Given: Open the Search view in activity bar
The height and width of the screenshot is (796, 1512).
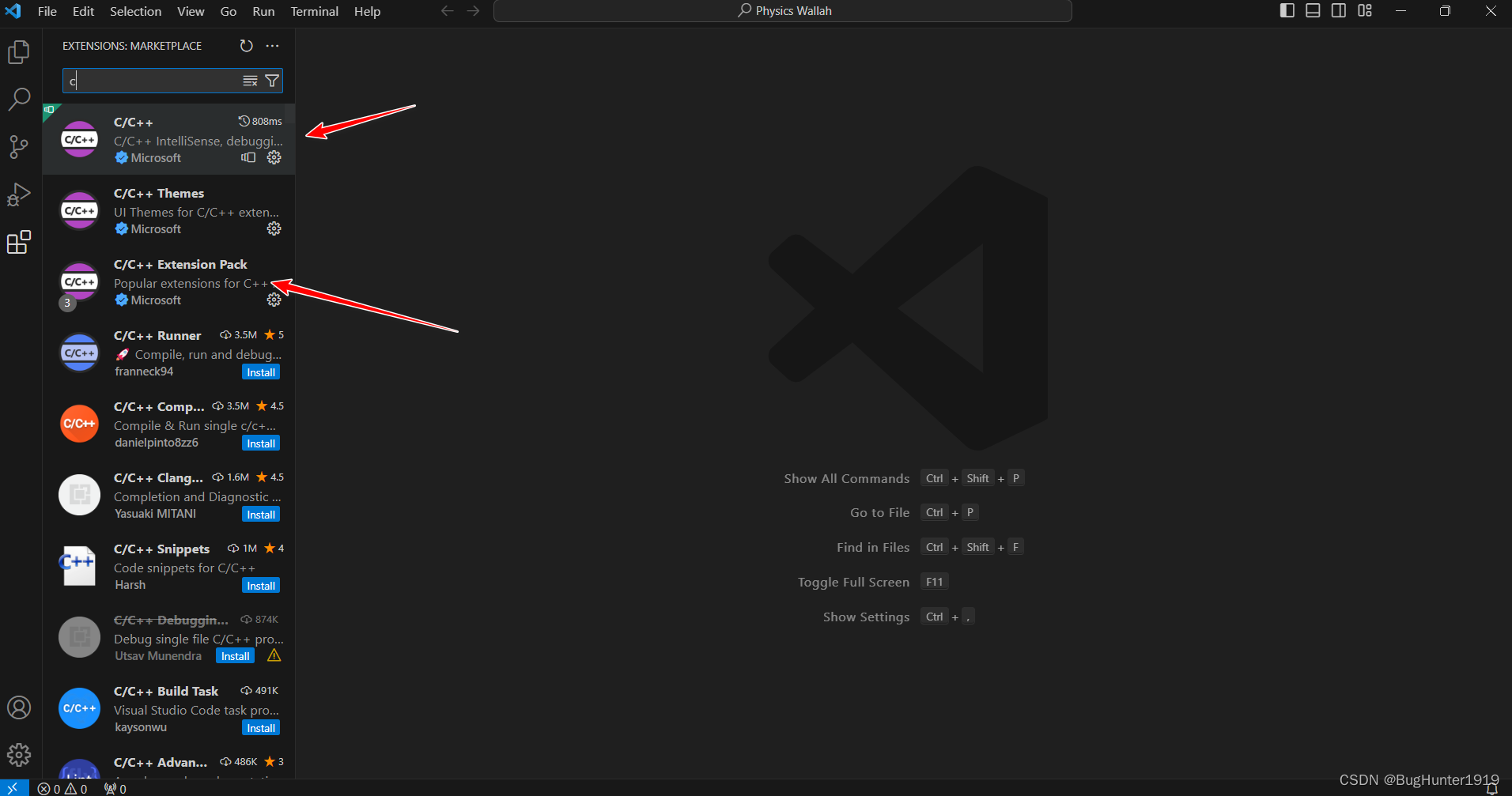Looking at the screenshot, I should point(19,100).
